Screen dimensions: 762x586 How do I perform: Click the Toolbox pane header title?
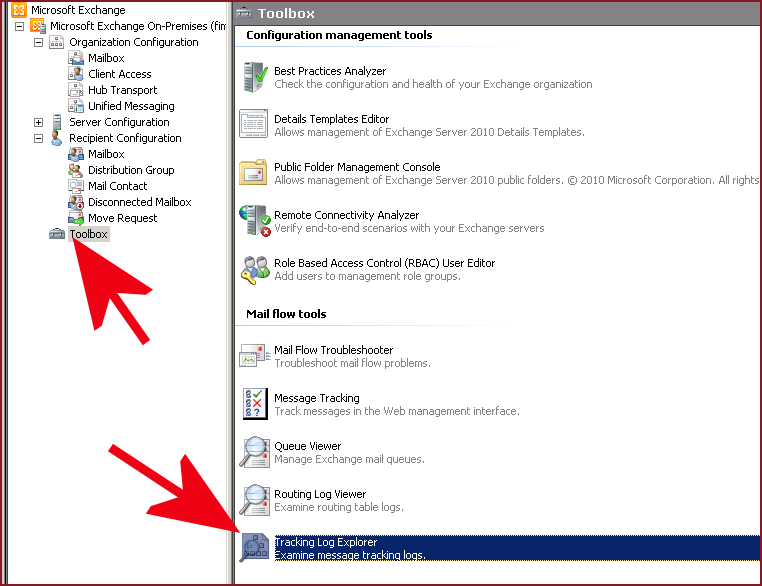(286, 13)
